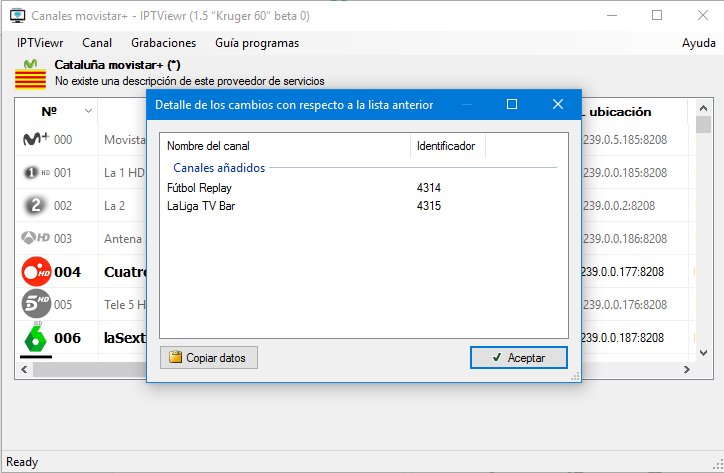The image size is (724, 473).
Task: Select the La 1 HD channel logo
Action: pyautogui.click(x=36, y=172)
